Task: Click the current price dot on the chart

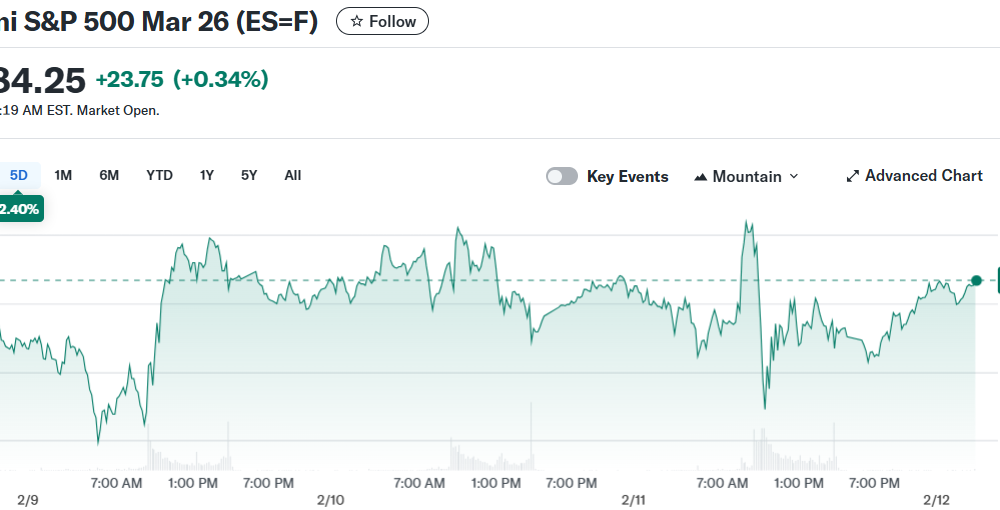Action: [976, 280]
